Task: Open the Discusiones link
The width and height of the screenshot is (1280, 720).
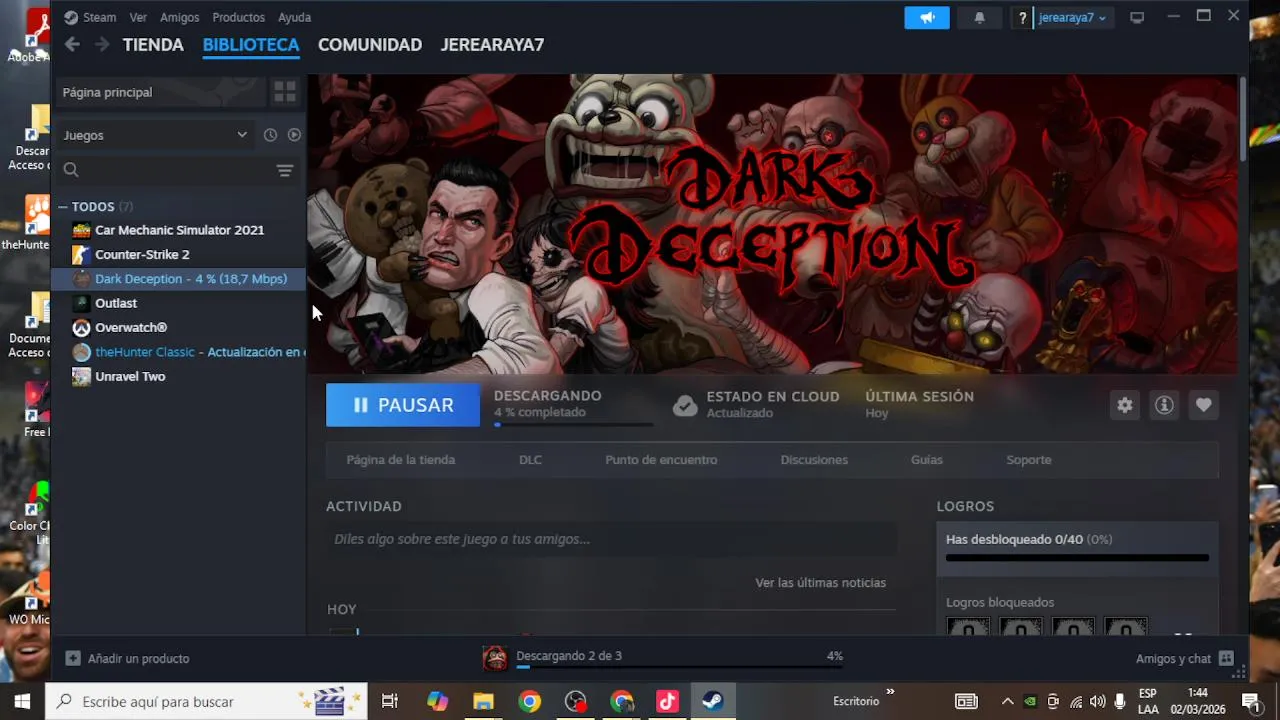Action: coord(814,460)
